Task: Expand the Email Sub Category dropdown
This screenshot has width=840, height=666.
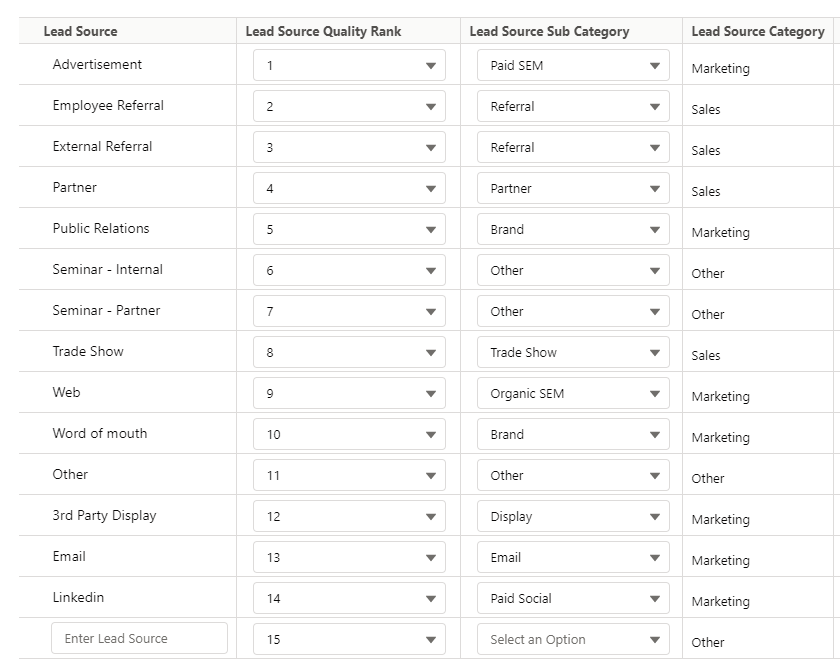Action: pos(572,558)
